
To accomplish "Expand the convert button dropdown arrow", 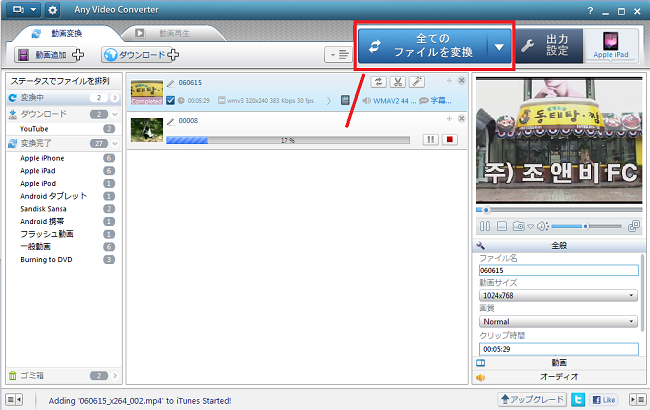I will click(499, 47).
